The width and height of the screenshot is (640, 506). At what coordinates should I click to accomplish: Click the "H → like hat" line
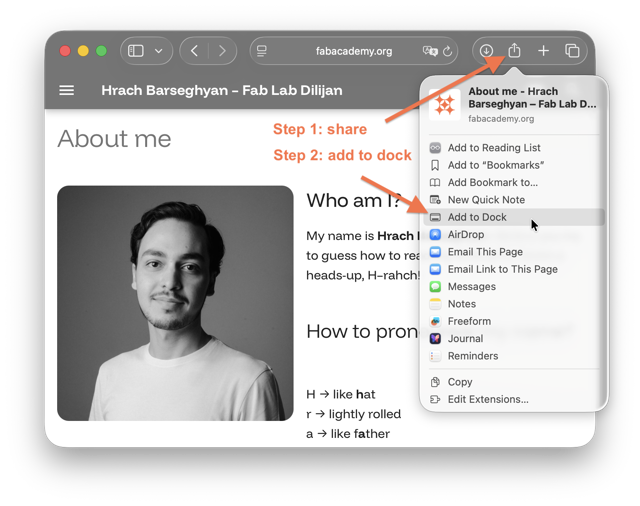pos(341,394)
